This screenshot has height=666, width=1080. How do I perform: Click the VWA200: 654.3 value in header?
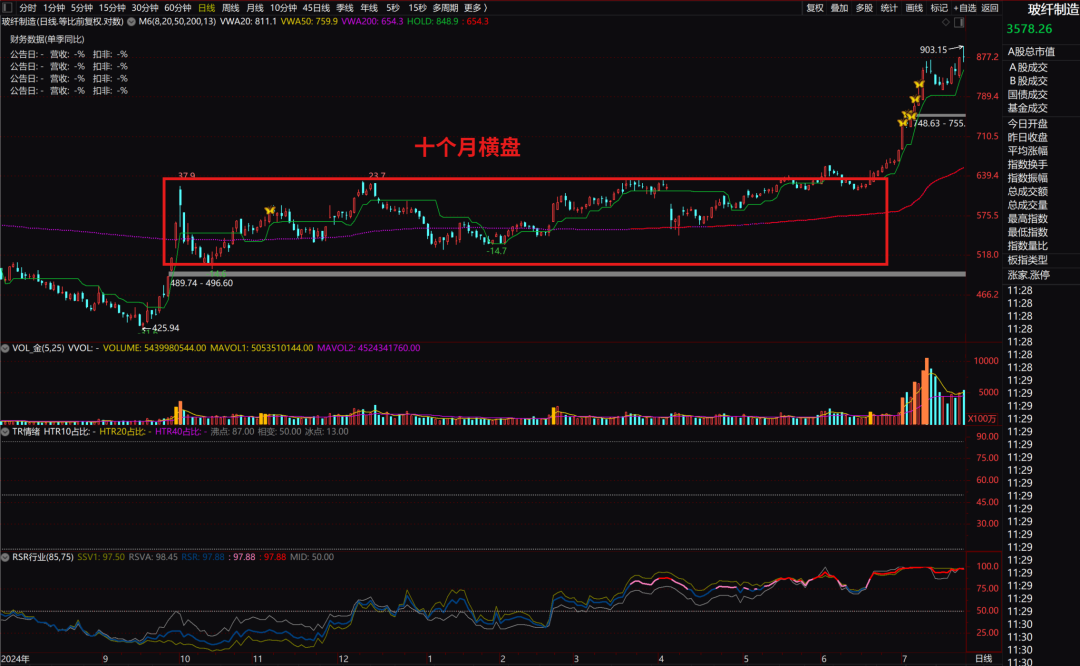373,21
